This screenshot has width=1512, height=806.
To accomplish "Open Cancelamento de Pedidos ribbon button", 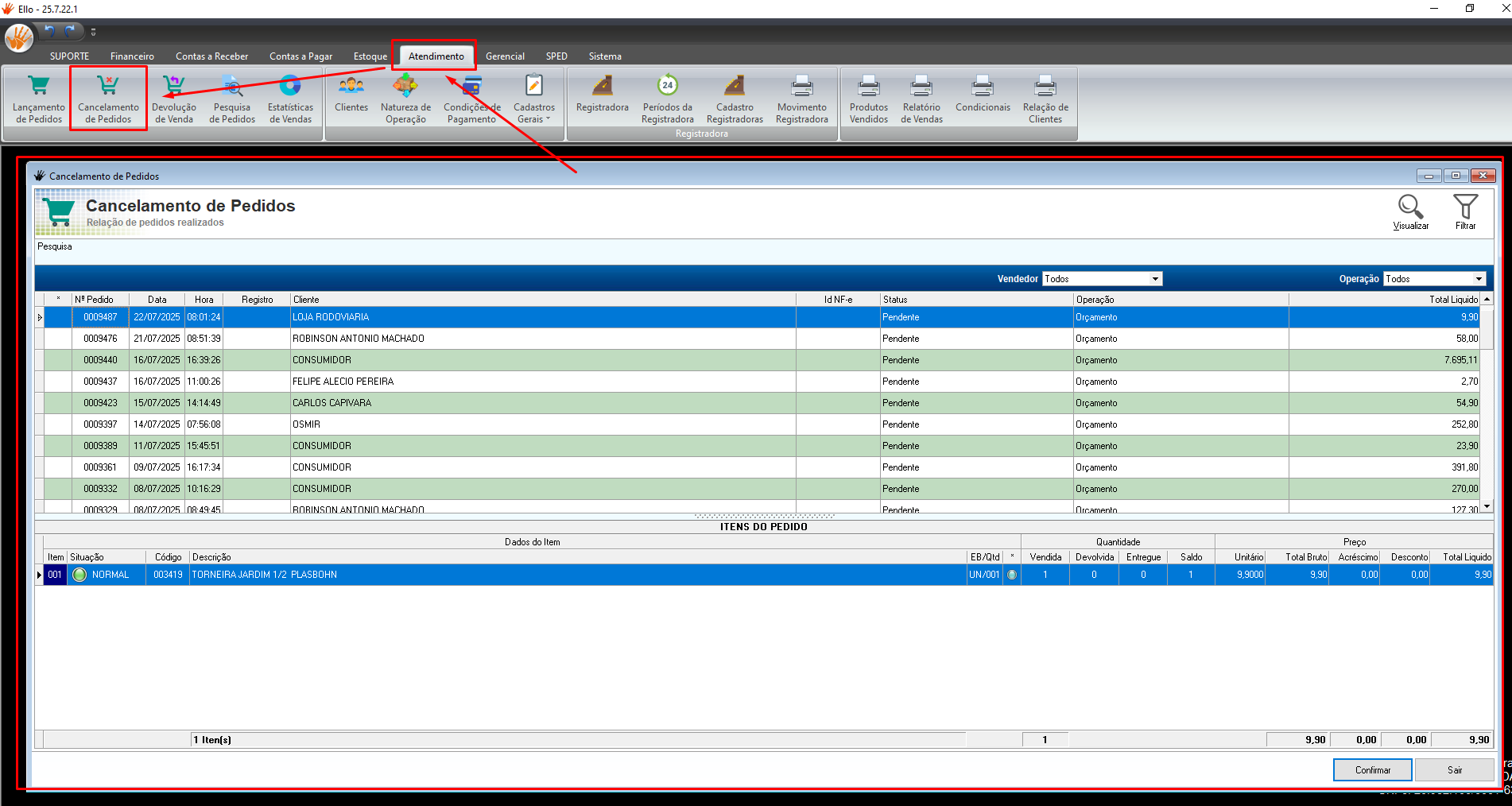I will pyautogui.click(x=108, y=99).
